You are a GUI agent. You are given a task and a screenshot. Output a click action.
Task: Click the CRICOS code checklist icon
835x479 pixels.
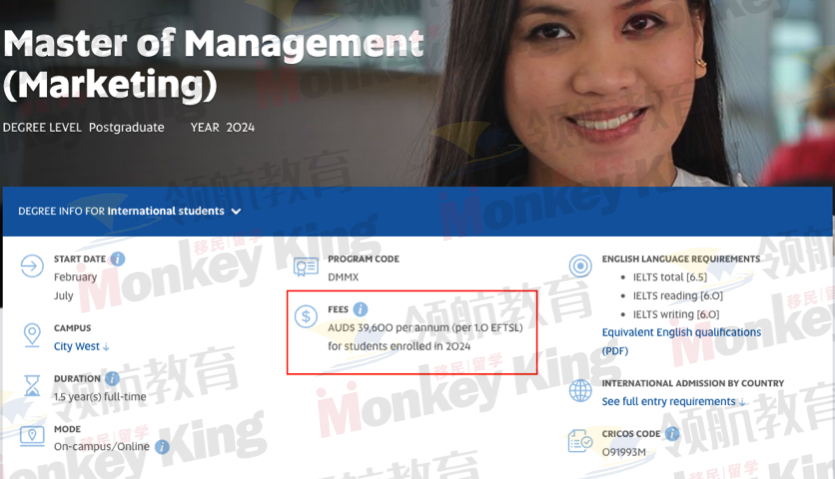click(580, 441)
